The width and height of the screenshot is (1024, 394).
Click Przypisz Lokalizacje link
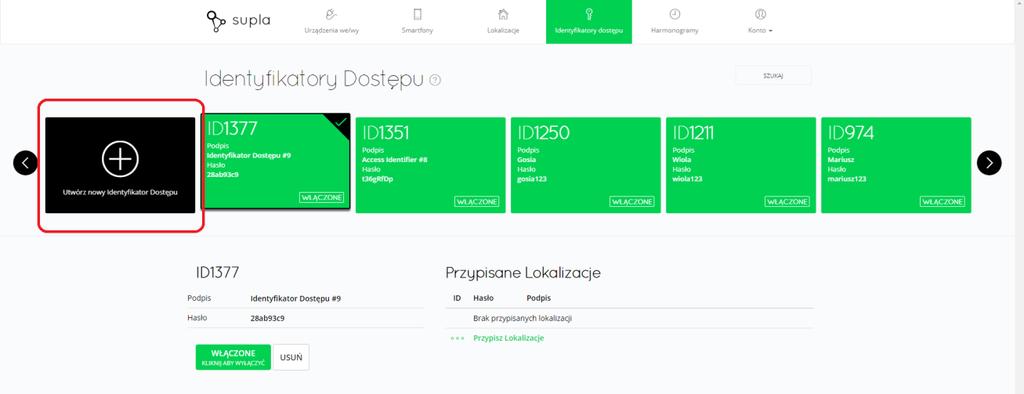click(x=508, y=338)
